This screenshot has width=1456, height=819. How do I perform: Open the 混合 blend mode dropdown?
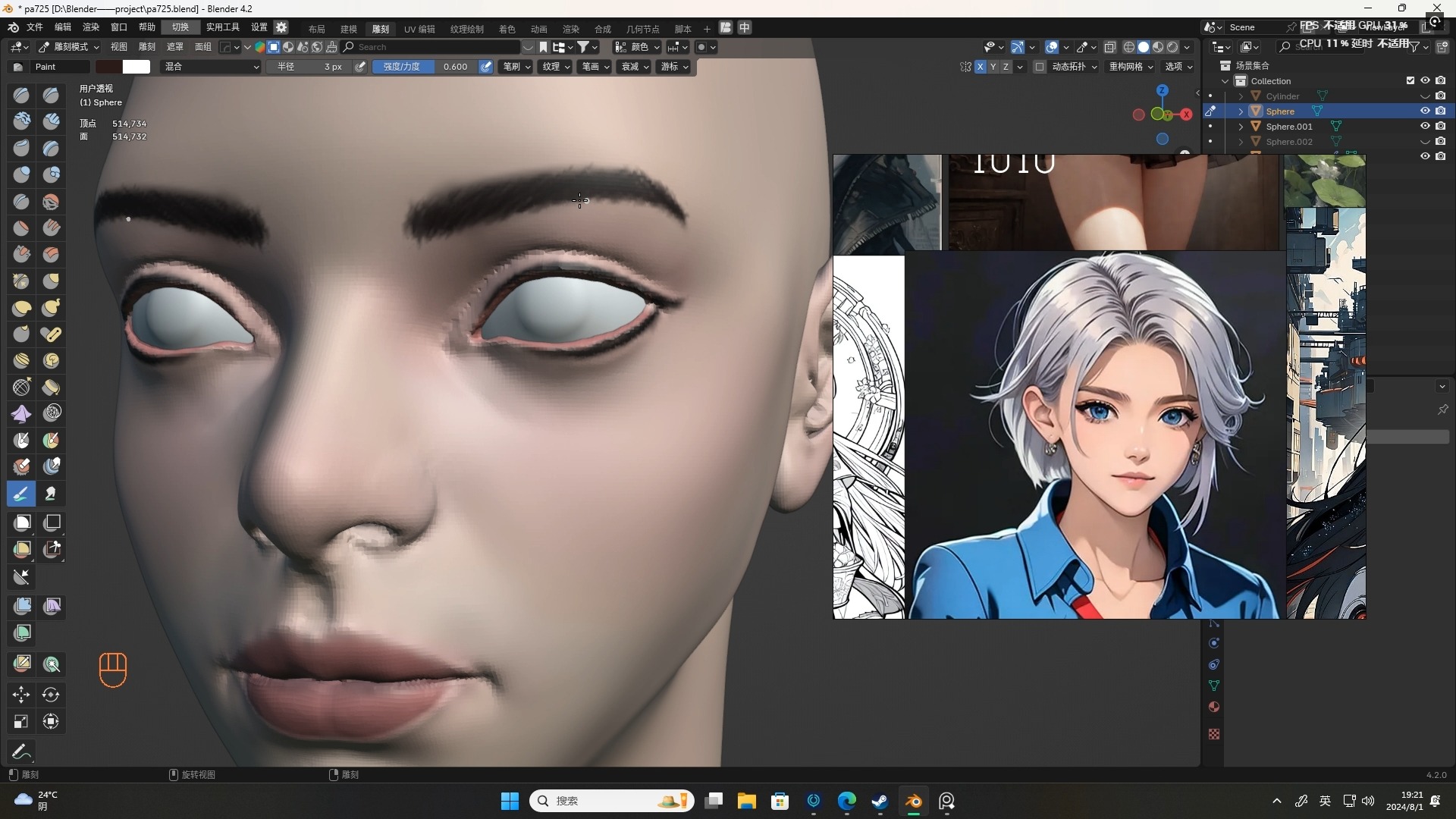click(211, 67)
